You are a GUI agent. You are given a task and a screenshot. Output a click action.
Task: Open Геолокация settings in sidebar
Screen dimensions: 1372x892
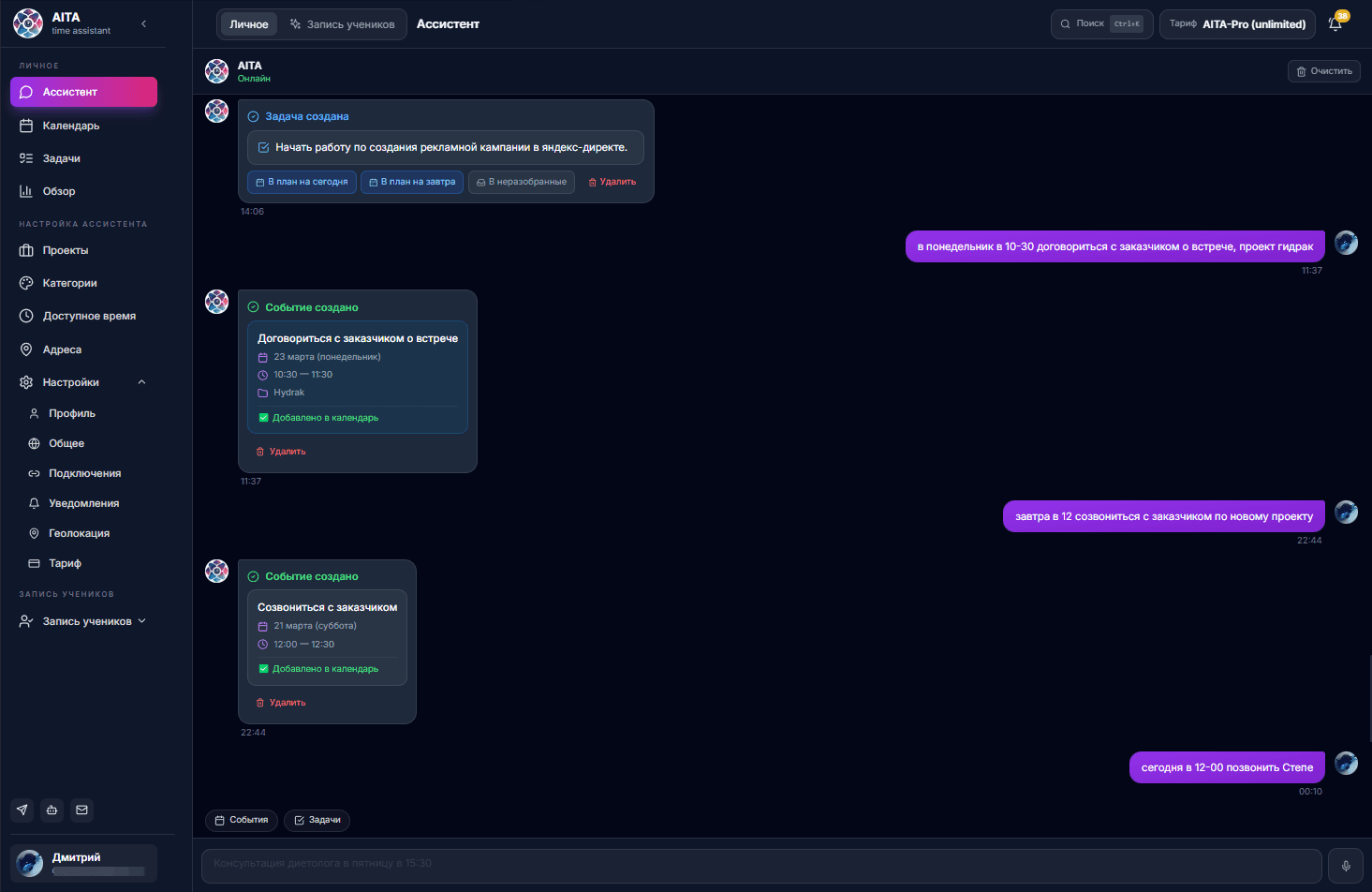pos(79,533)
